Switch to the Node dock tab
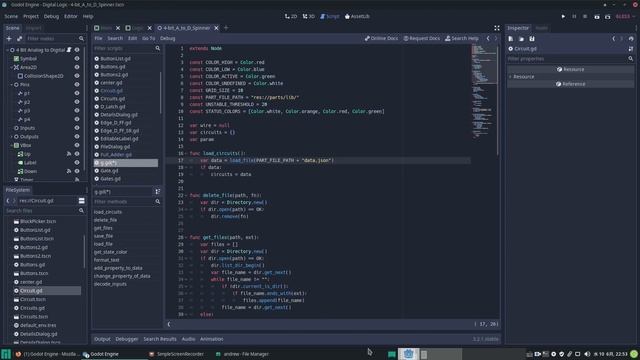640x360 pixels. [541, 28]
